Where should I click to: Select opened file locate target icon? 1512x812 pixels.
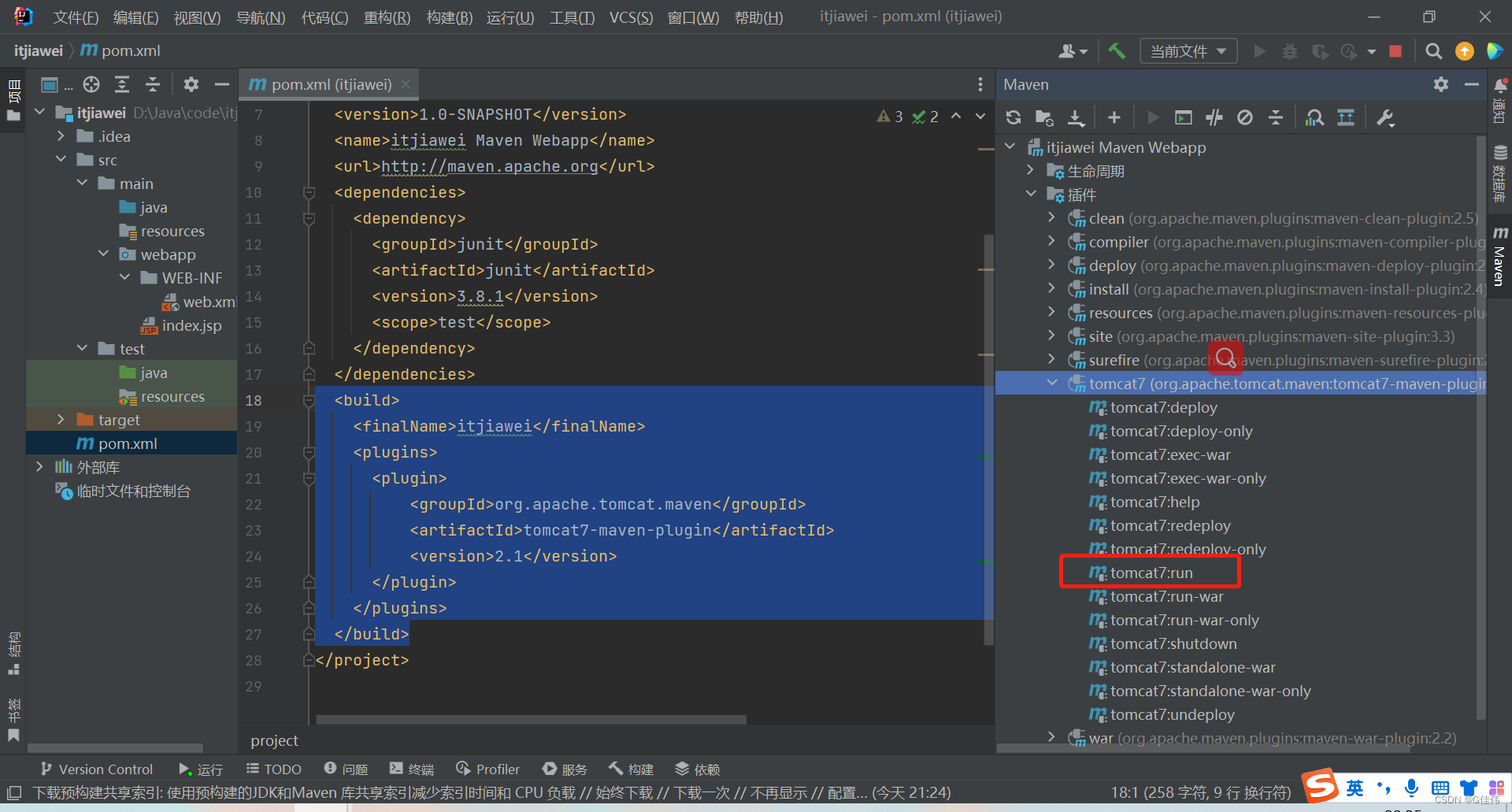pos(91,84)
